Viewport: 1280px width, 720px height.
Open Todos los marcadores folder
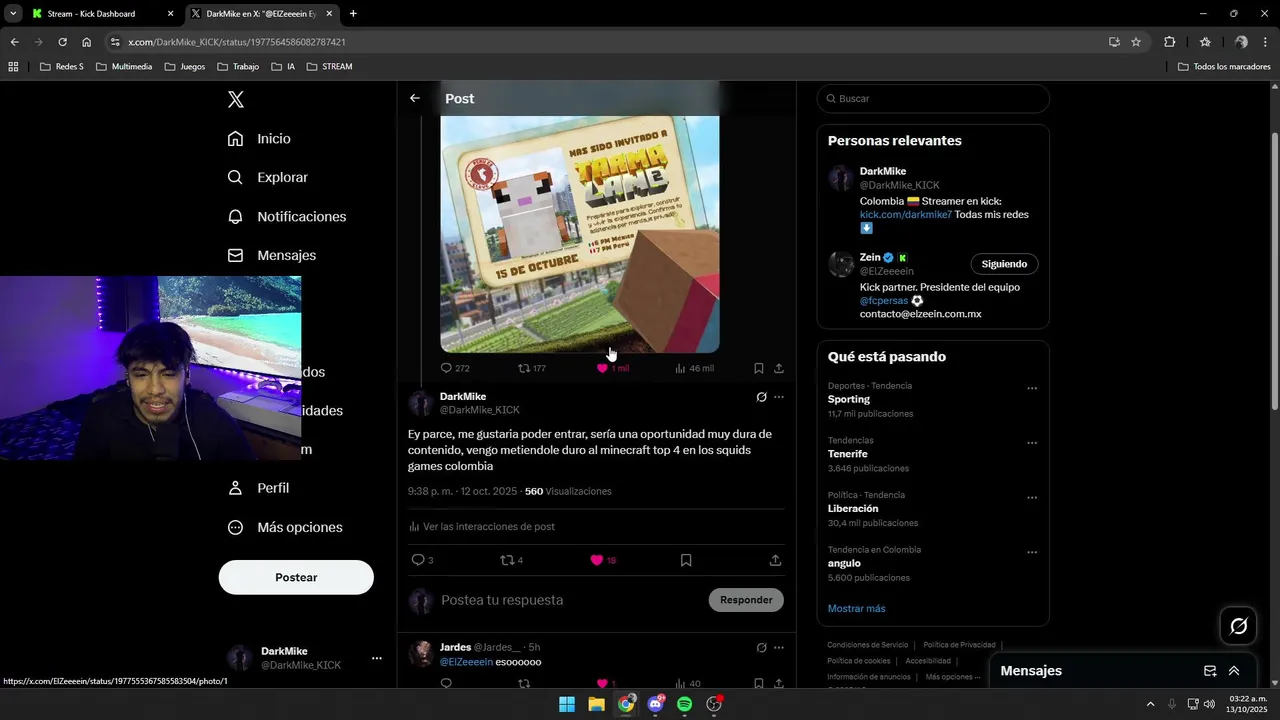tap(1224, 67)
